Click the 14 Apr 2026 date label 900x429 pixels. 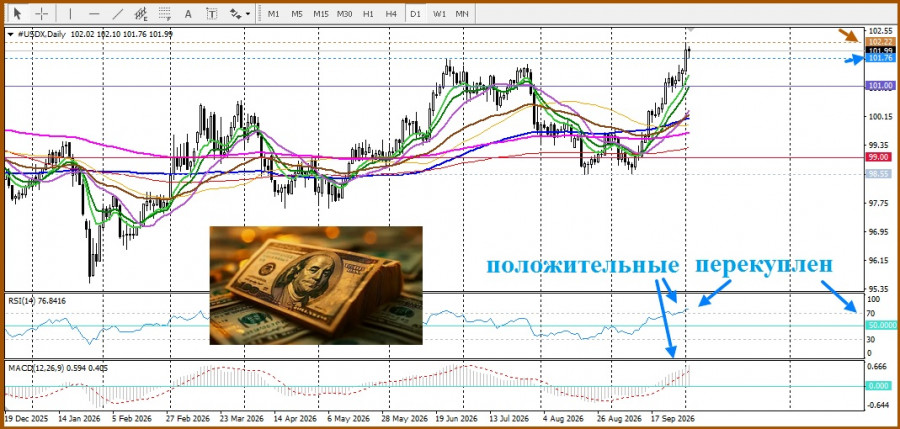pos(296,419)
